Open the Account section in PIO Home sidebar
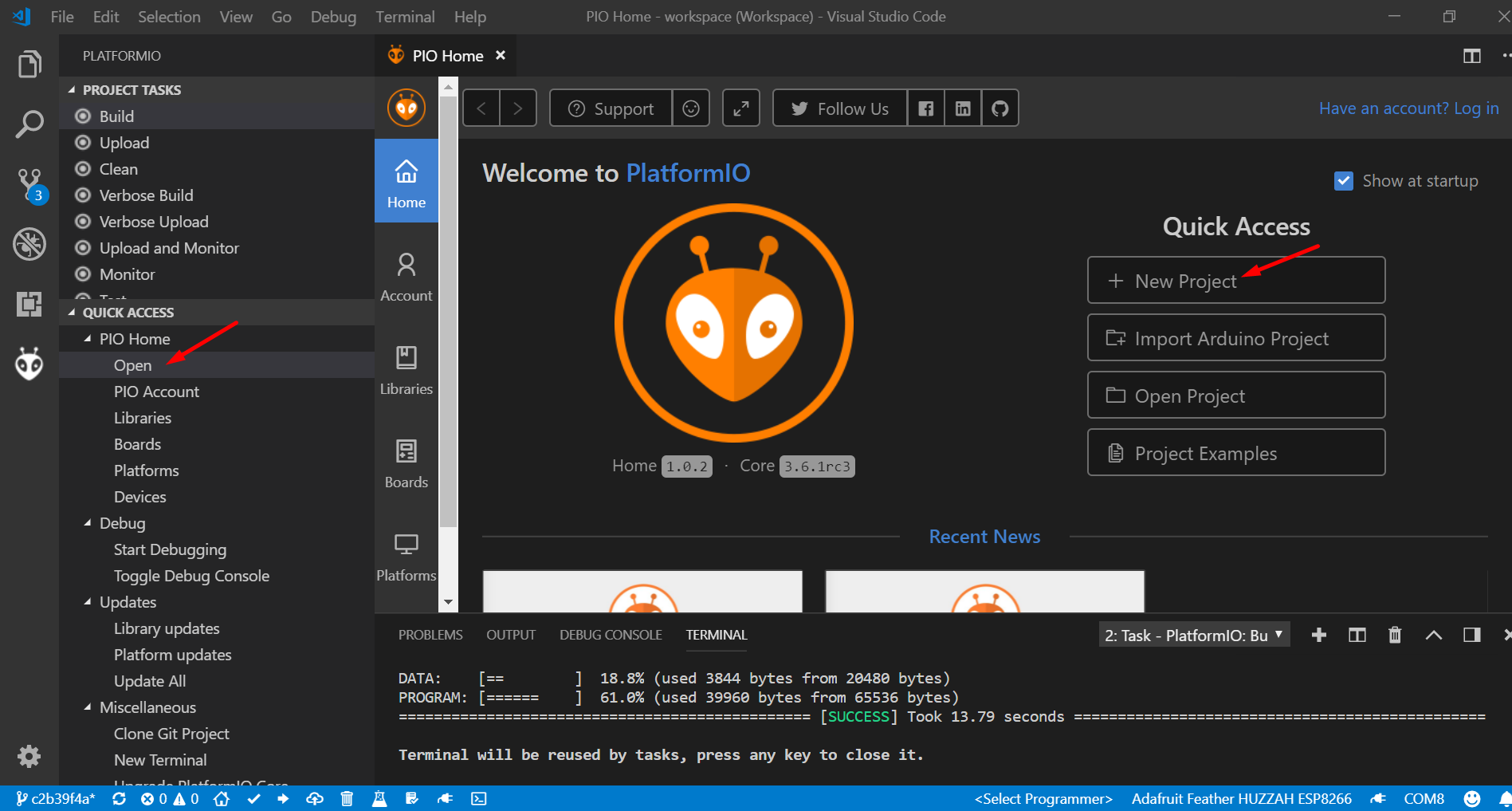Viewport: 1512px width, 811px height. tap(406, 274)
